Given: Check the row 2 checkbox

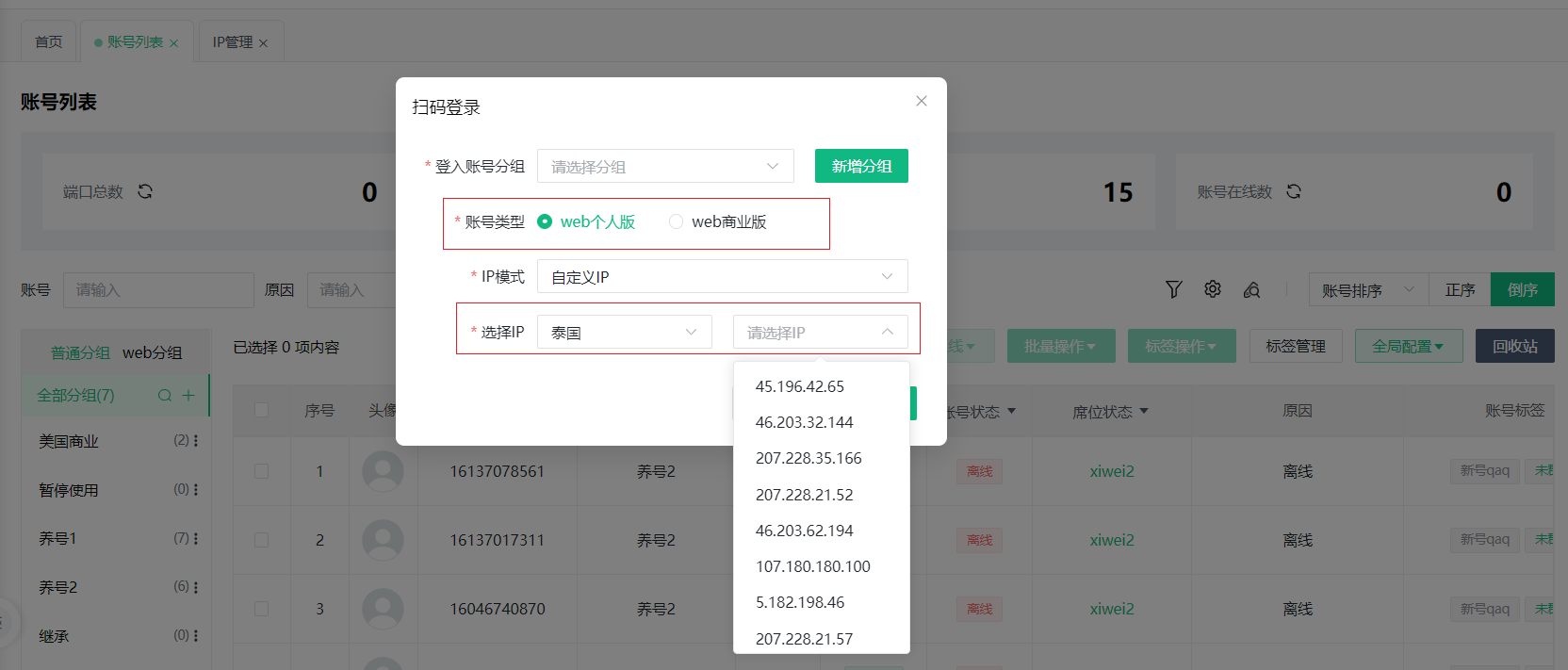Looking at the screenshot, I should pyautogui.click(x=262, y=540).
